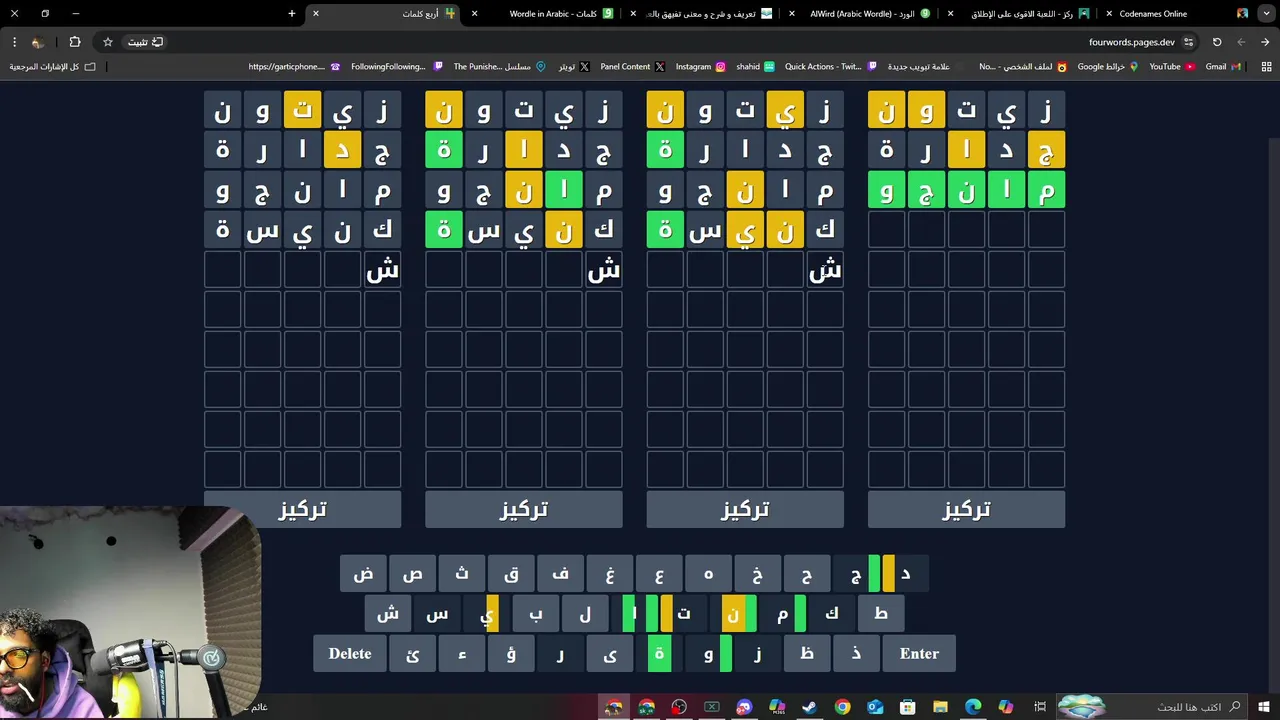This screenshot has width=1280, height=720.
Task: Click the taskbar search box اكتب هنا للبحث
Action: click(1152, 707)
